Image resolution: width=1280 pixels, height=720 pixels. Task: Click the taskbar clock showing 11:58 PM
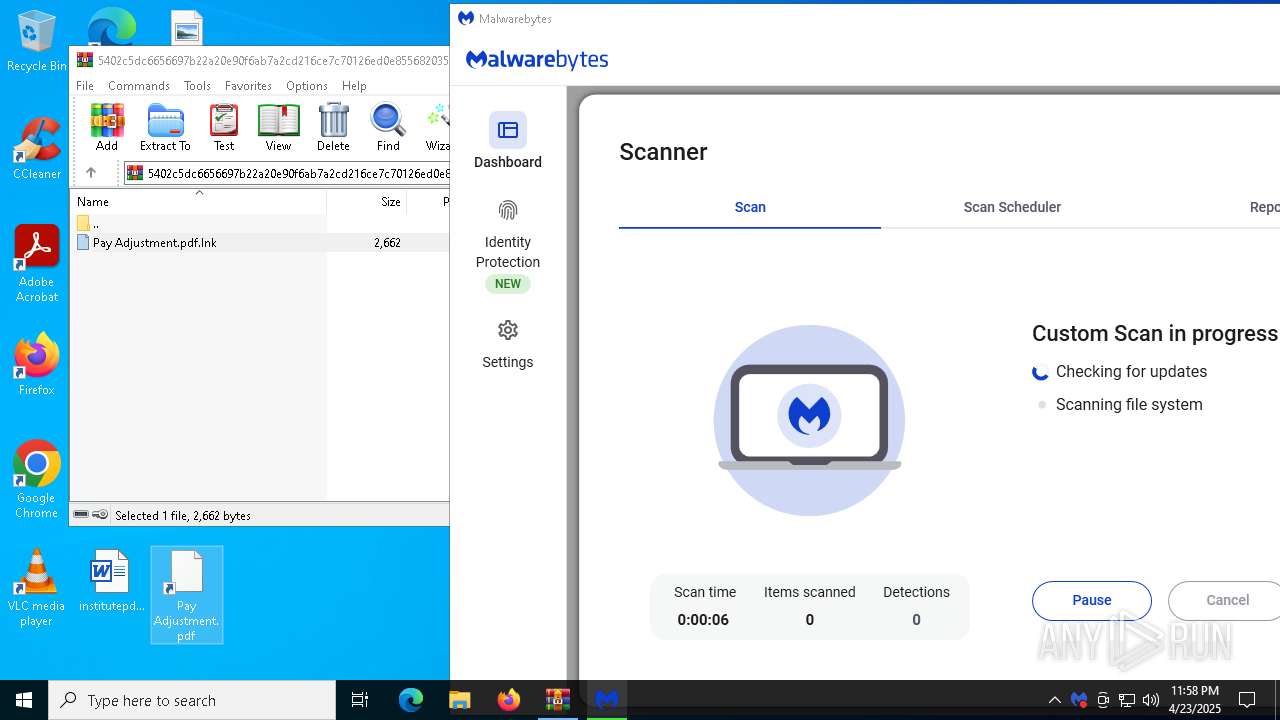pos(1195,700)
